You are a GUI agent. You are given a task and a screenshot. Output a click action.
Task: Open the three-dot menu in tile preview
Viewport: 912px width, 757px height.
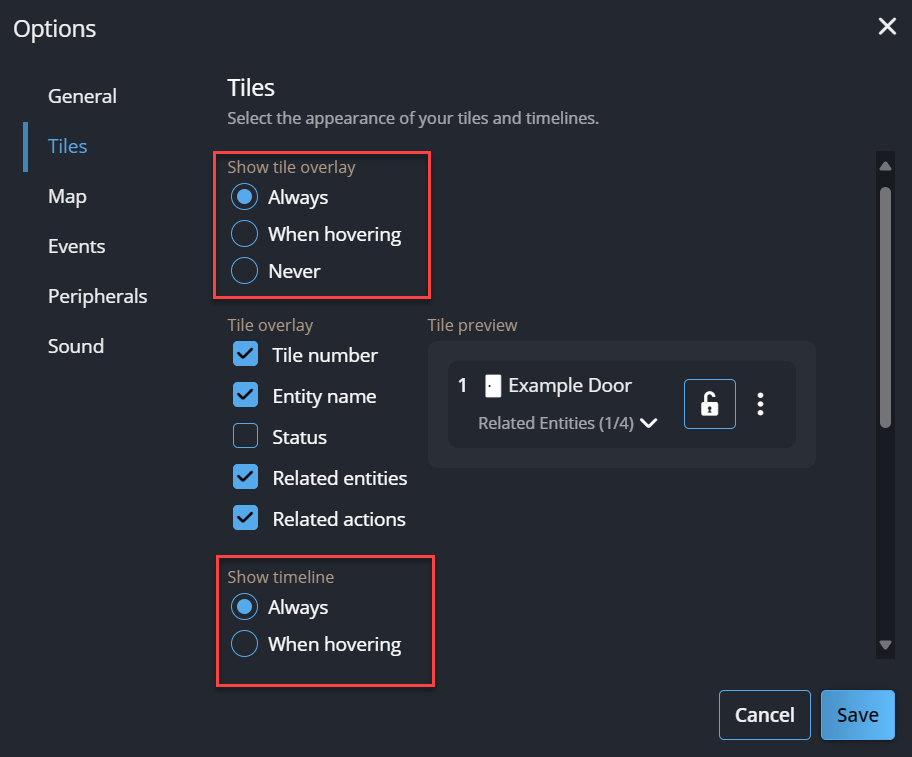tap(761, 404)
